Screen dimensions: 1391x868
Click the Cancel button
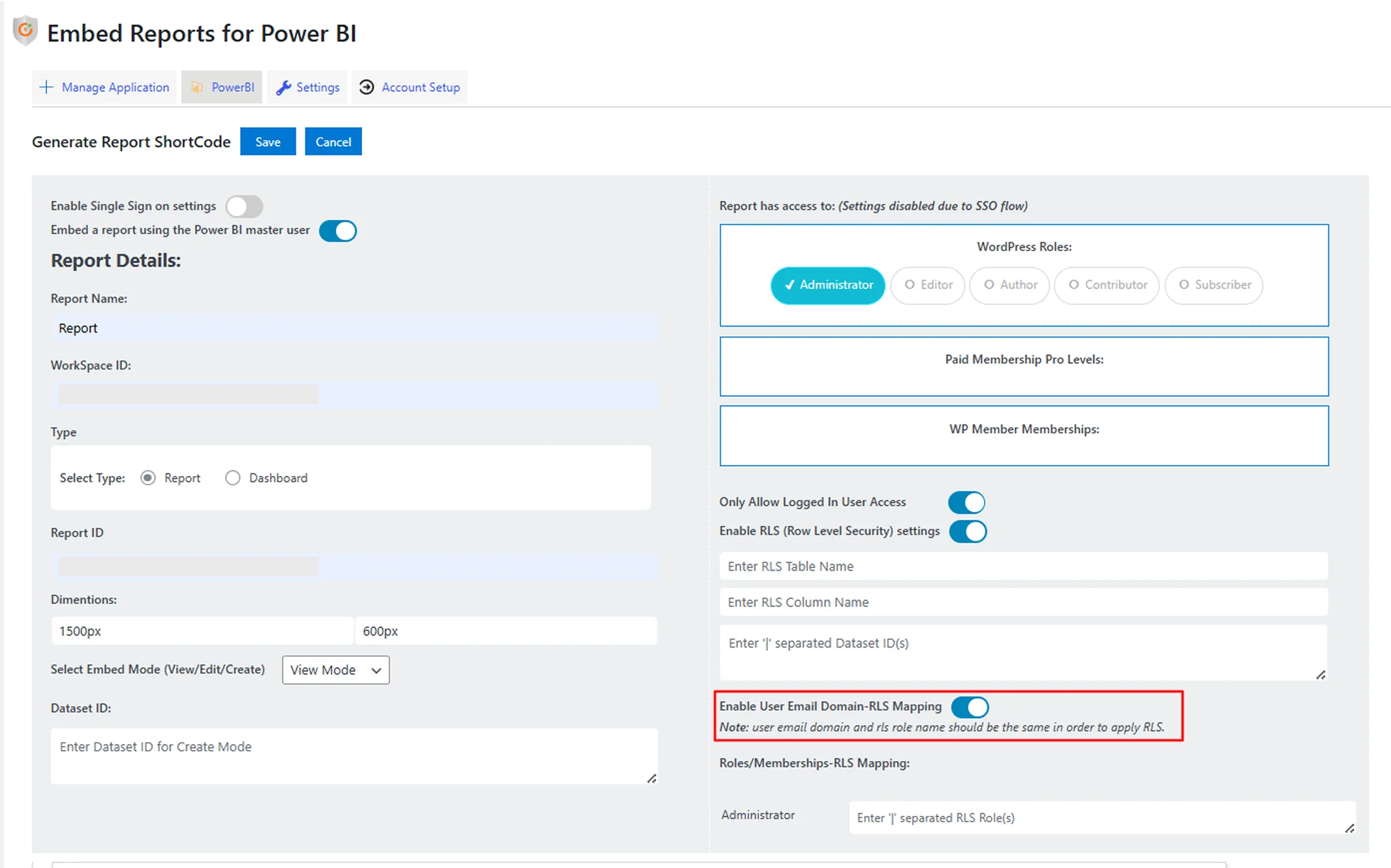pyautogui.click(x=333, y=142)
